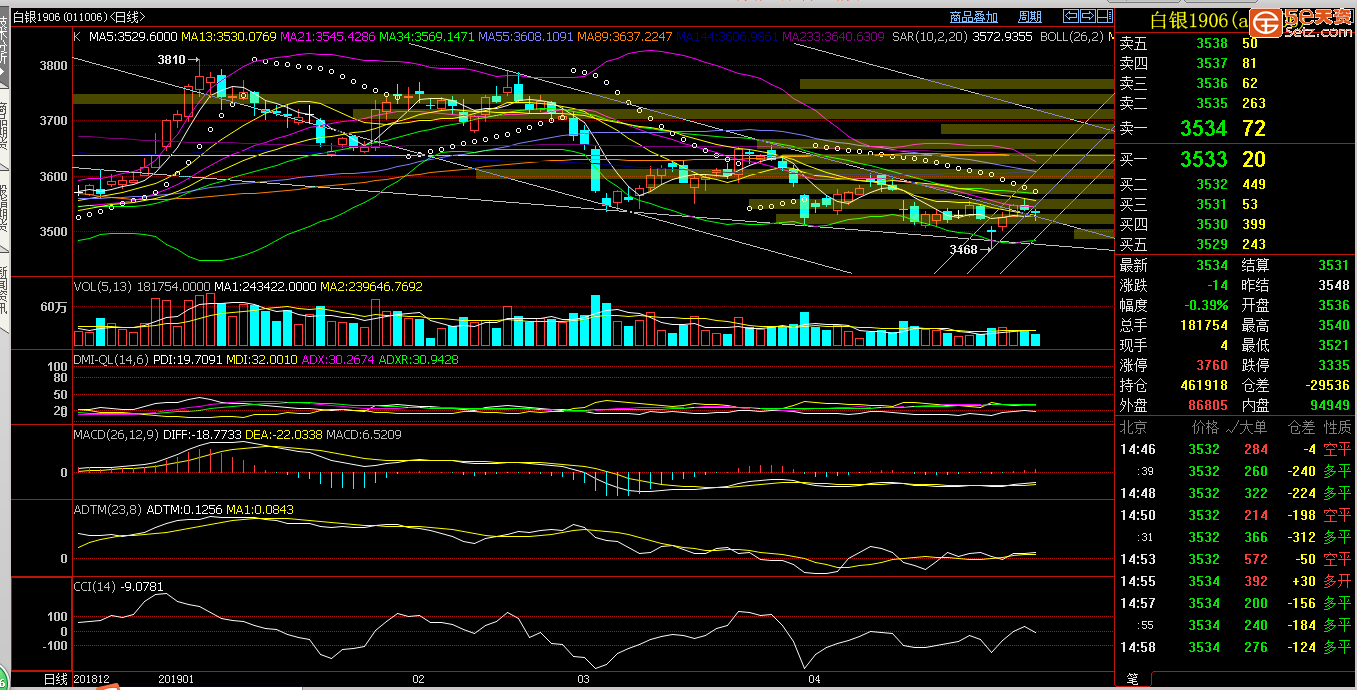Select the 买五 bid row at 3529
Screen dimensions: 1357x690
pos(1235,244)
